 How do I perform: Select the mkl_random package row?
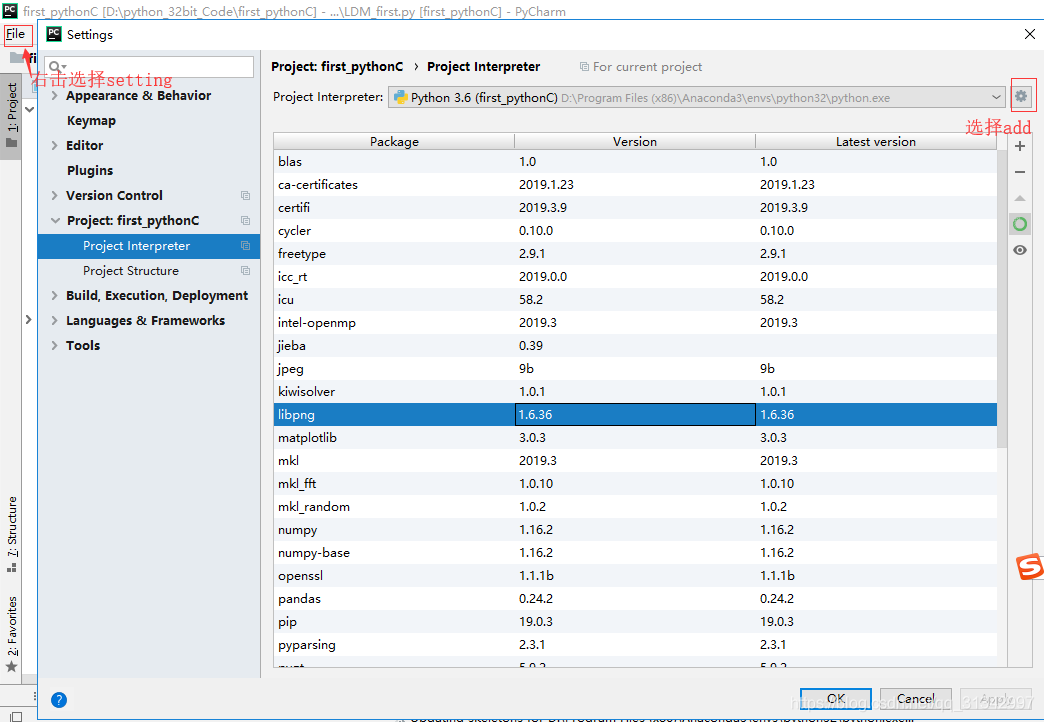(635, 506)
